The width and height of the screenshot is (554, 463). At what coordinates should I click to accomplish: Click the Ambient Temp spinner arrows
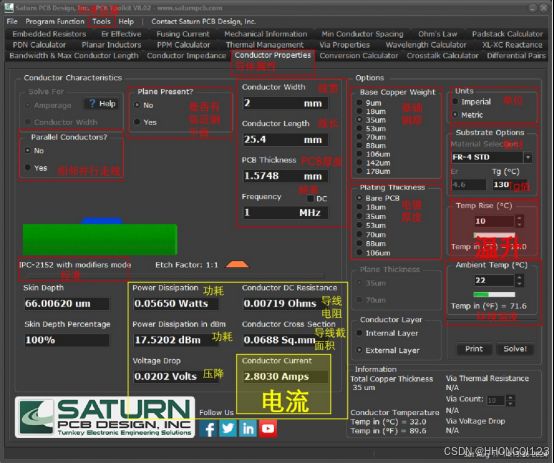pos(519,280)
